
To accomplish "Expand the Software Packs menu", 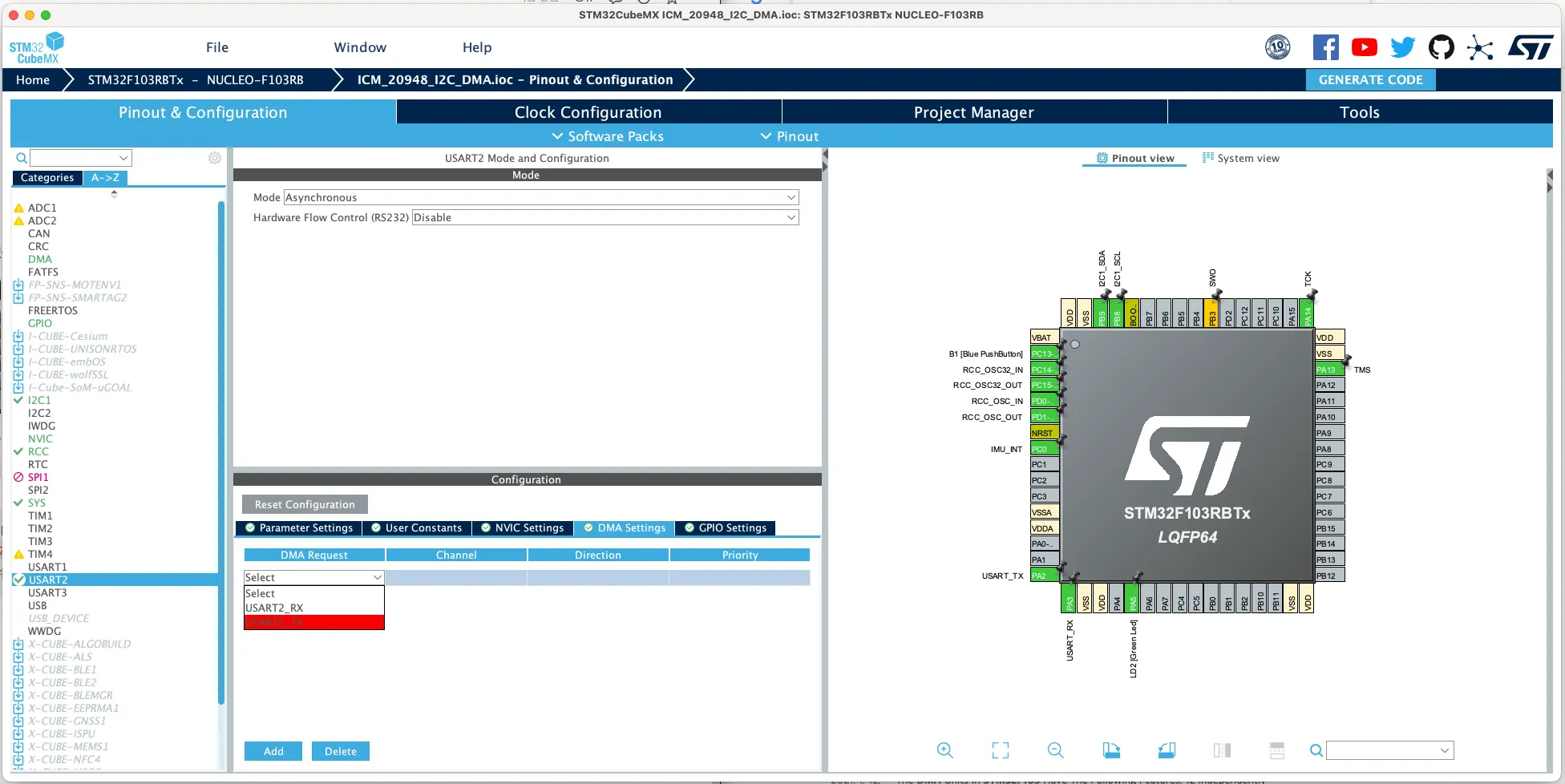I will 608,136.
